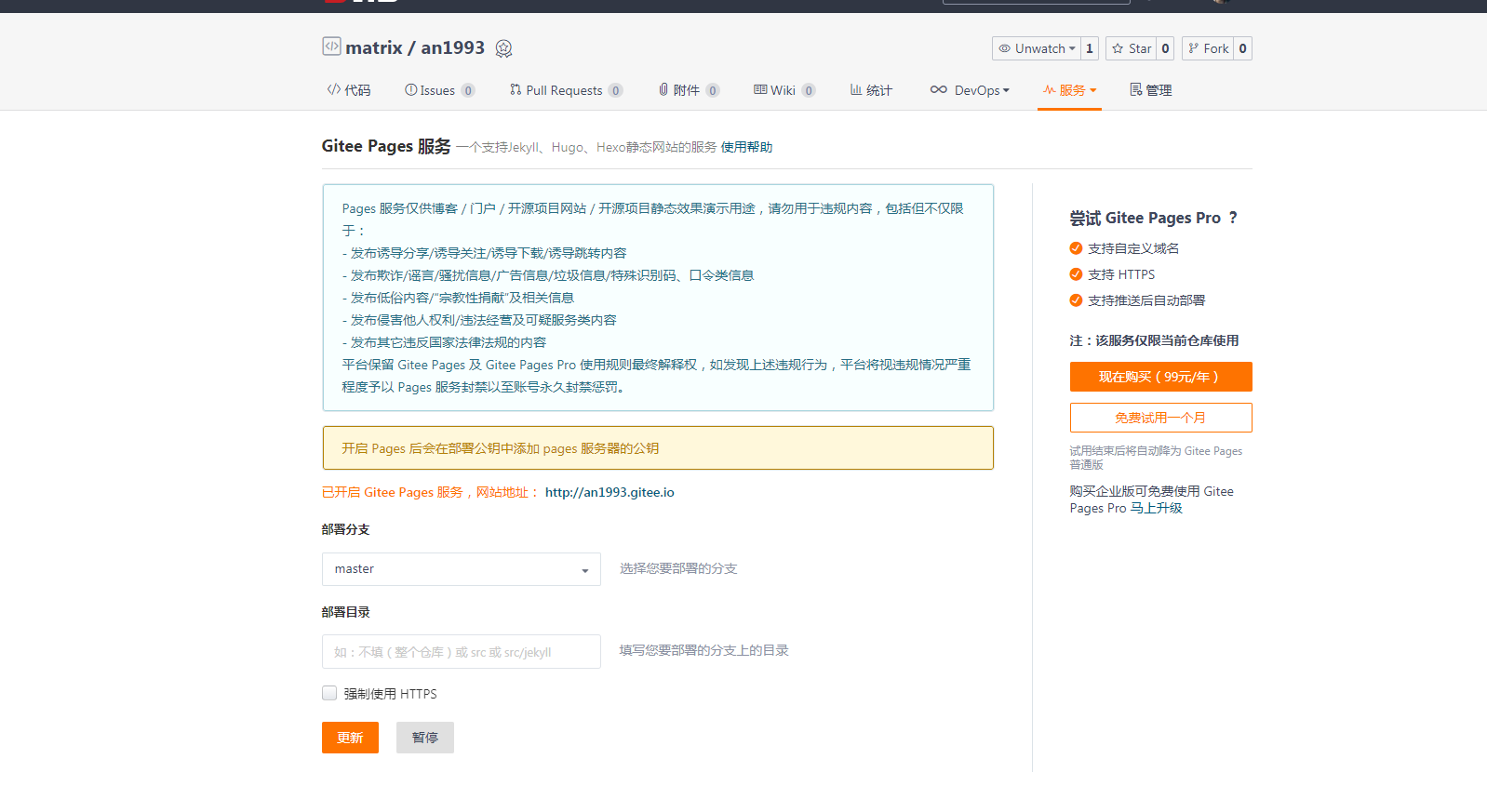This screenshot has height=812, width=1487.
Task: Click the repository code icon beside matrix
Action: pos(331,46)
